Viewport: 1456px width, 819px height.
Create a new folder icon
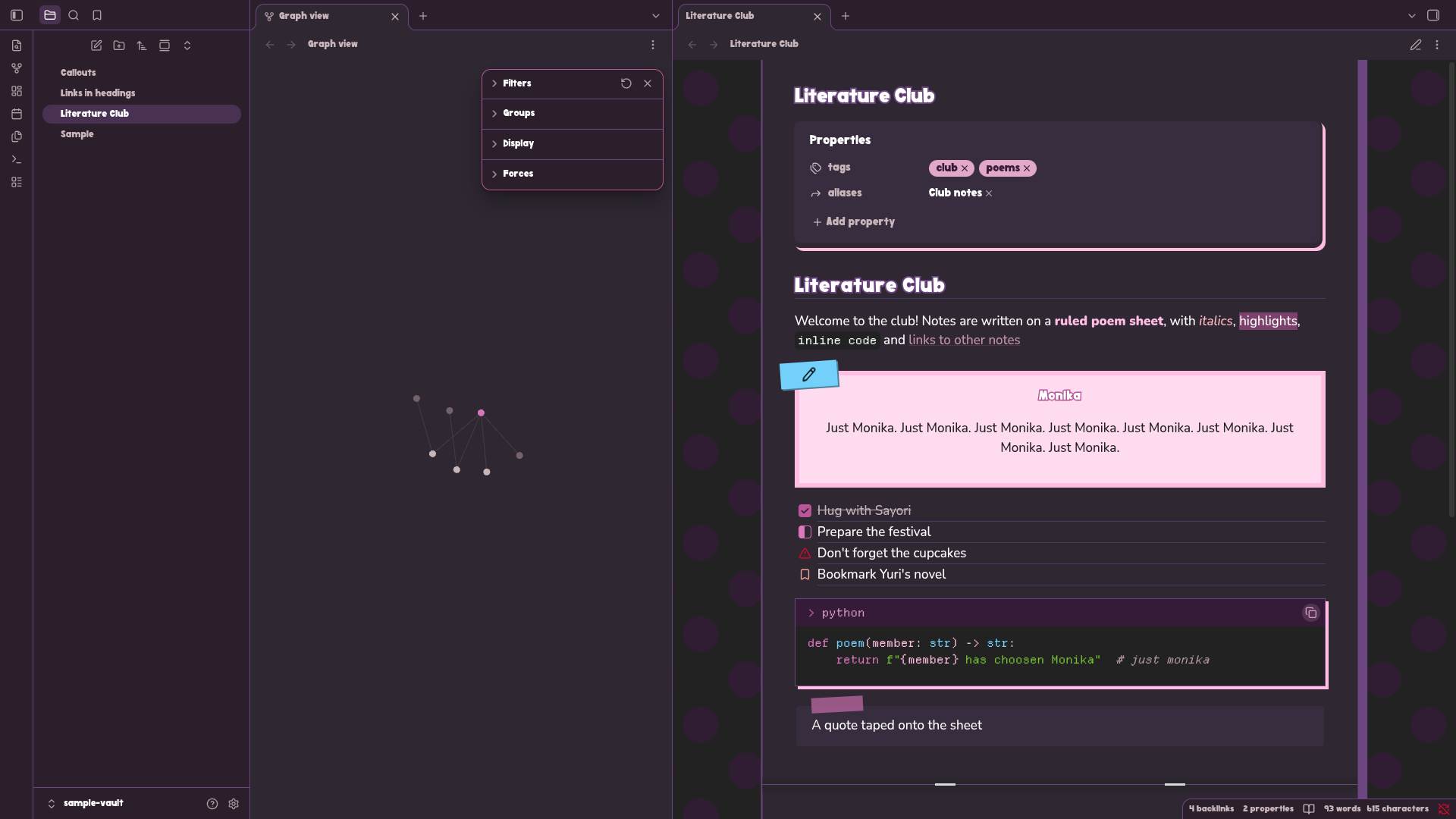point(119,45)
